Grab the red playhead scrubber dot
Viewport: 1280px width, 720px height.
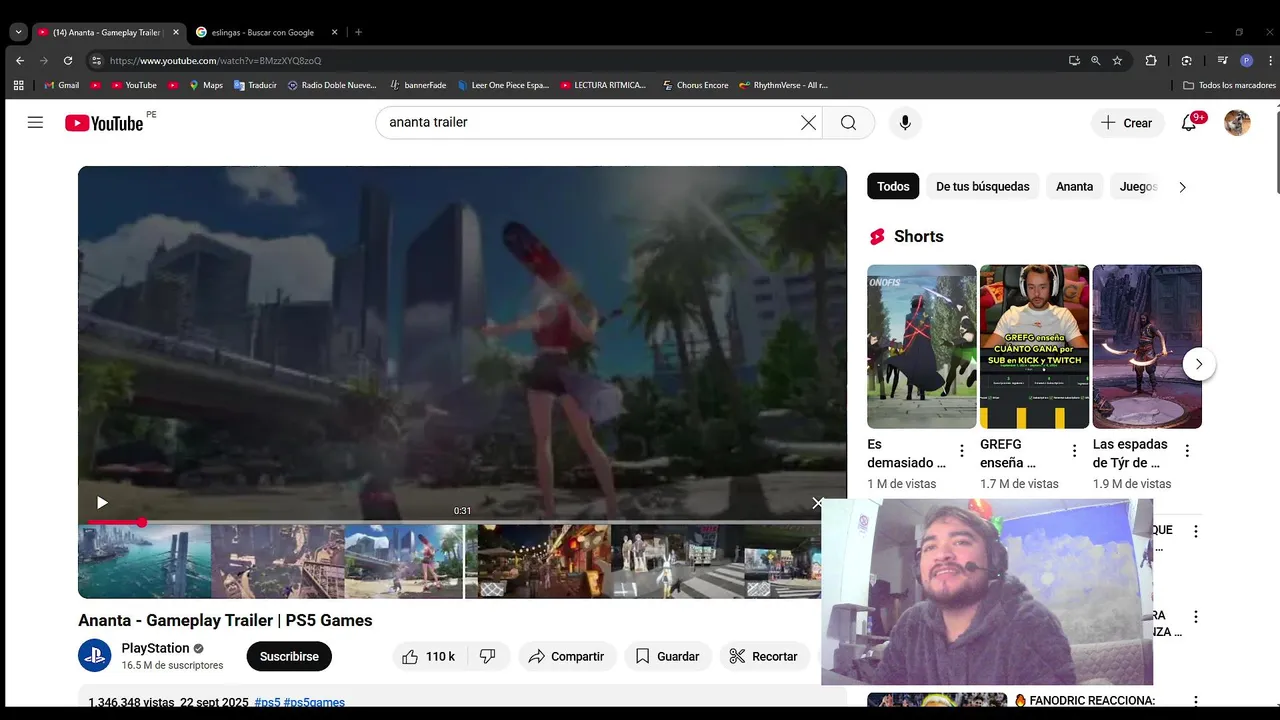(142, 522)
